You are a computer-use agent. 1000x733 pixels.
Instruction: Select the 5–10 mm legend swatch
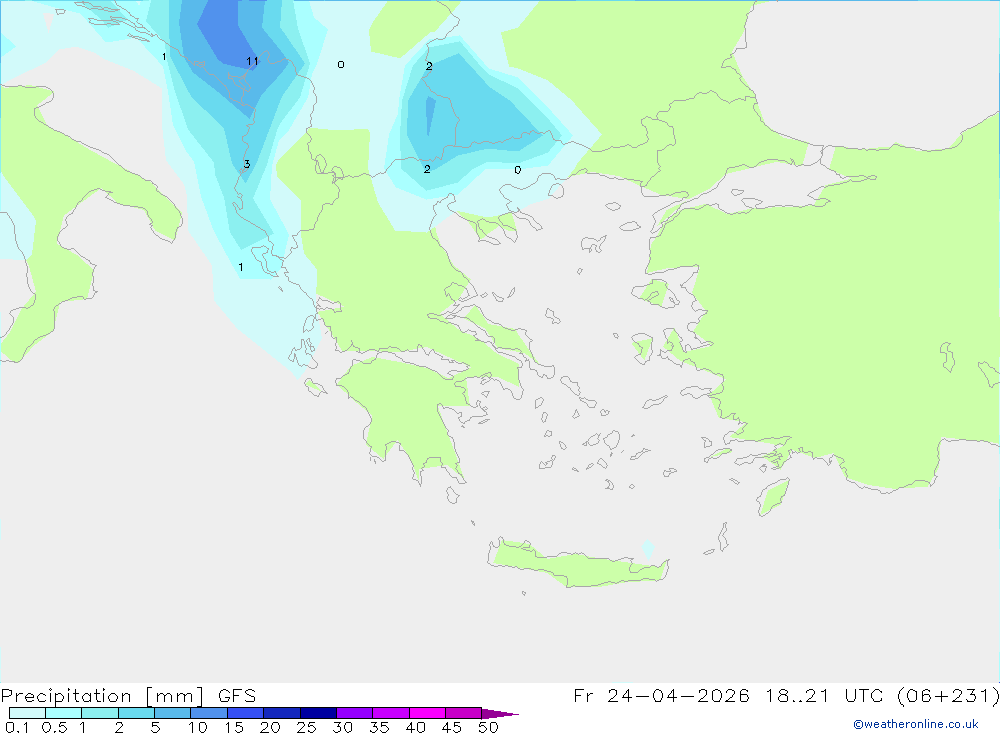(172, 713)
